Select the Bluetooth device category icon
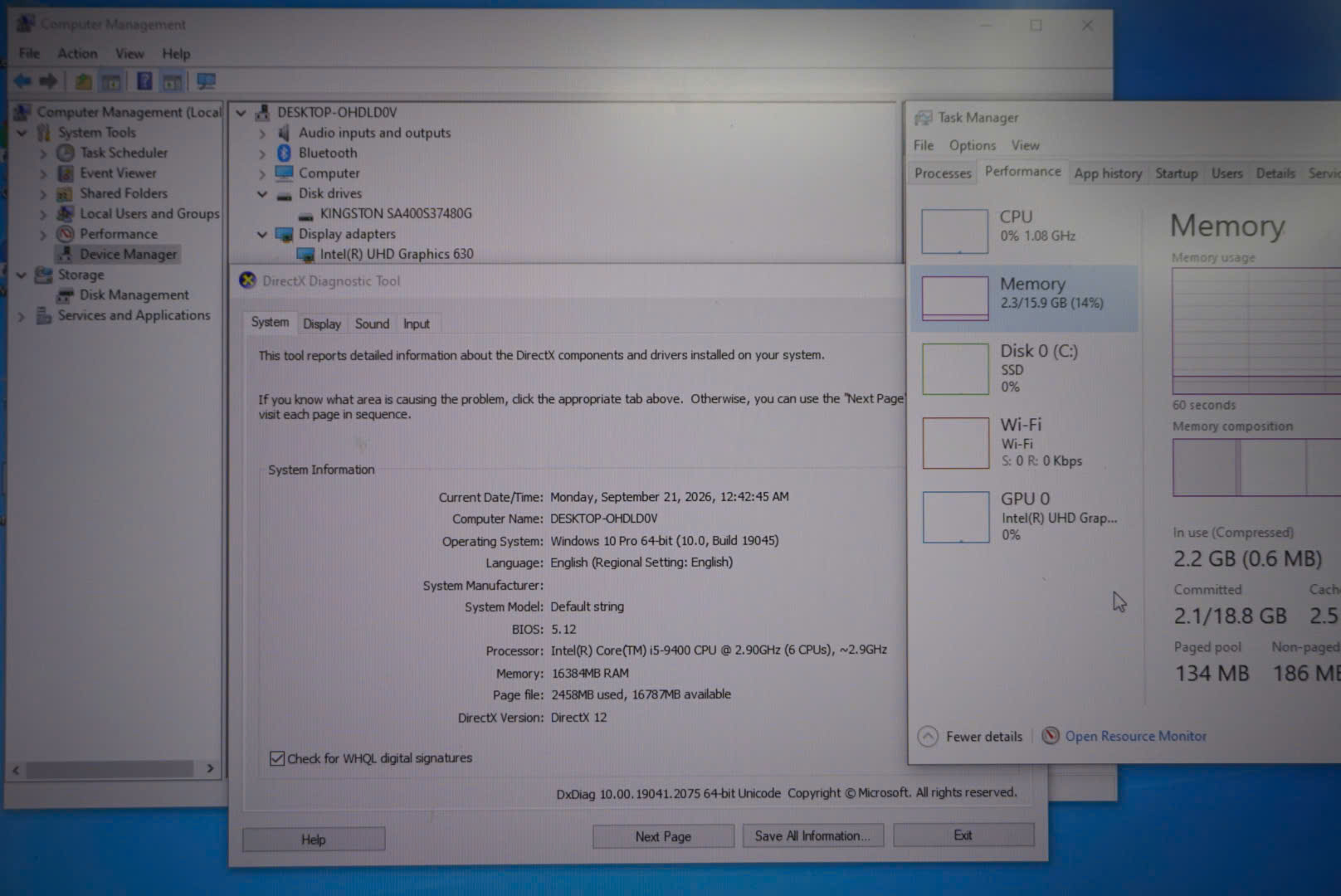 [x=284, y=153]
